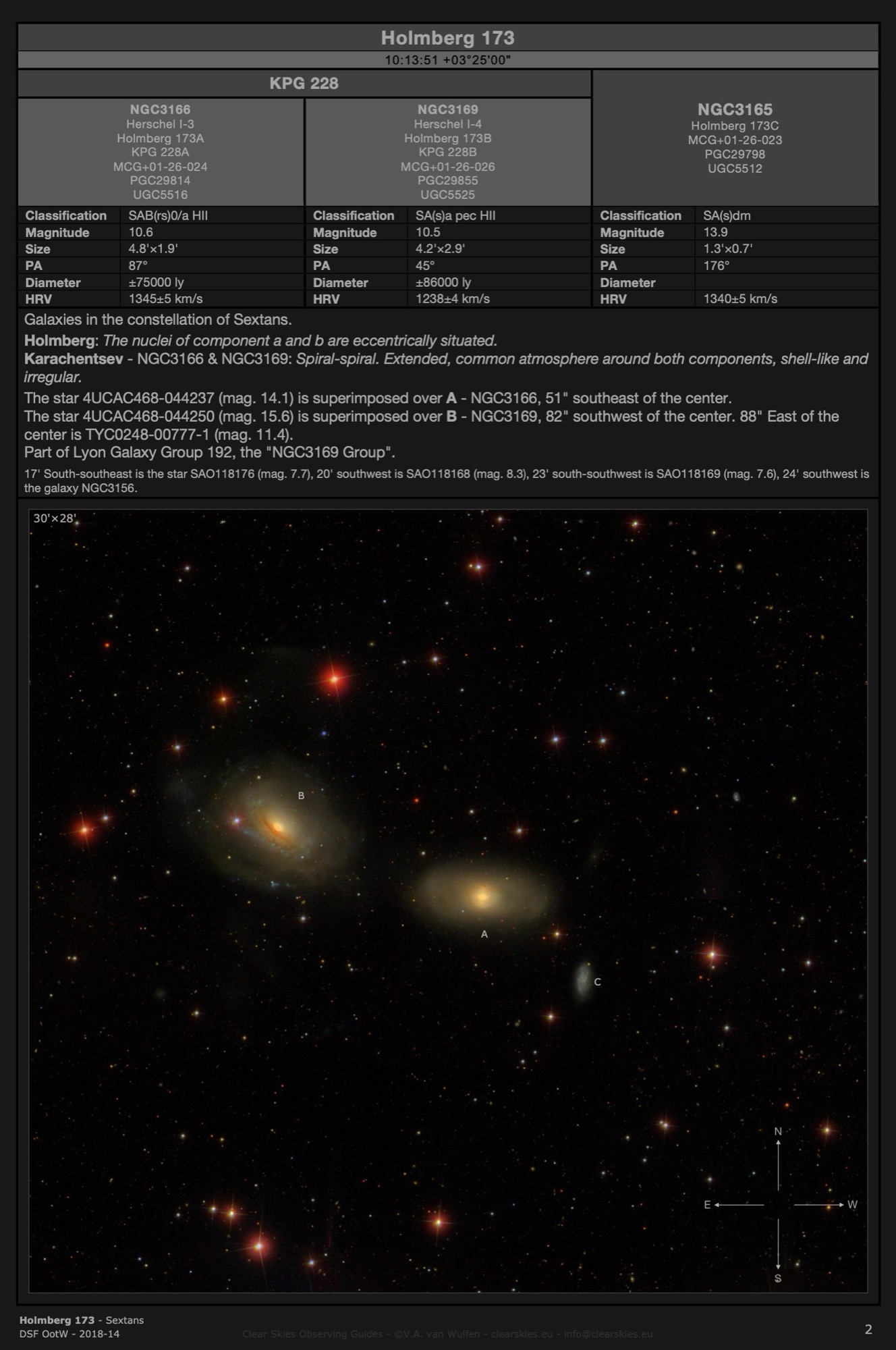896x1350 pixels.
Task: Click the bright core of galaxy A
Action: point(482,896)
